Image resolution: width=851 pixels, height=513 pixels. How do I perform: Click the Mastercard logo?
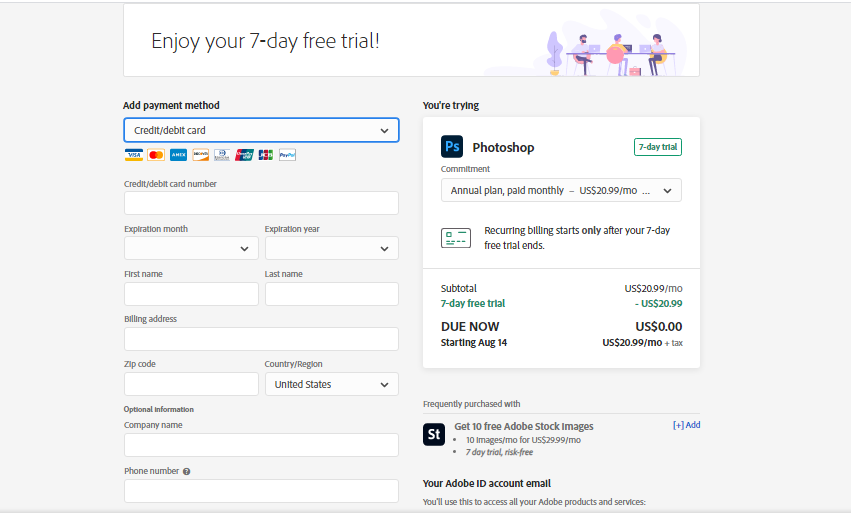pyautogui.click(x=156, y=155)
